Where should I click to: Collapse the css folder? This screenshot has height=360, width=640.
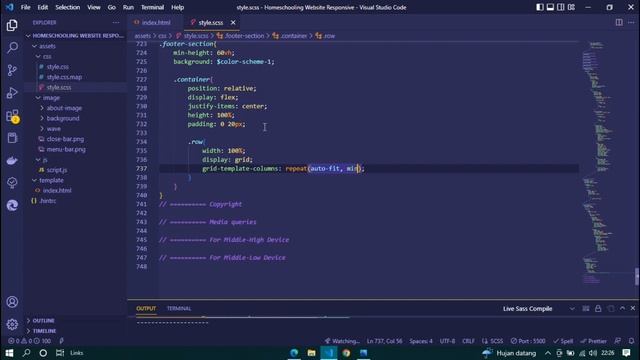47,56
